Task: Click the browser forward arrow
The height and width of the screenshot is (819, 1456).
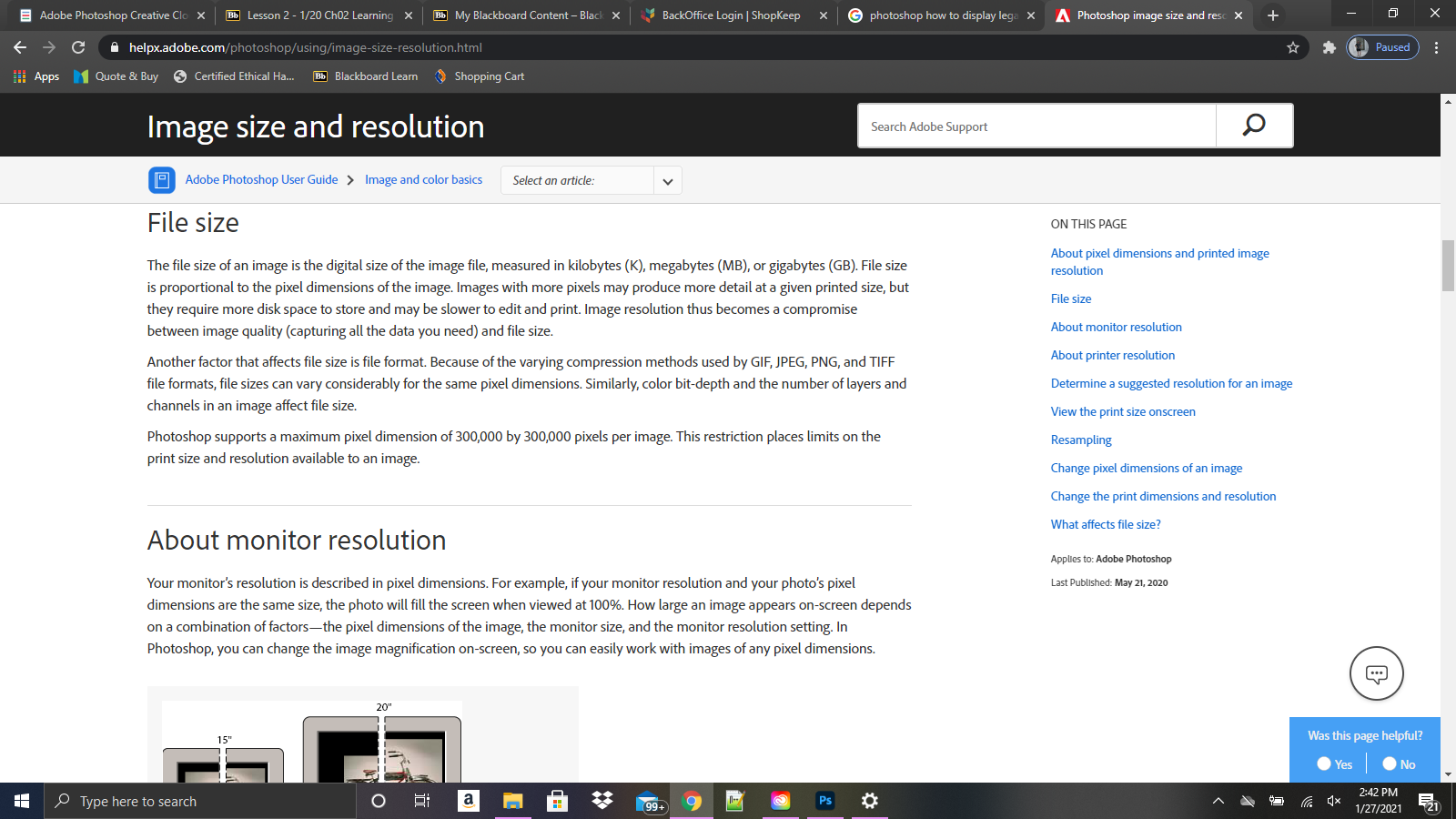Action: 49,47
